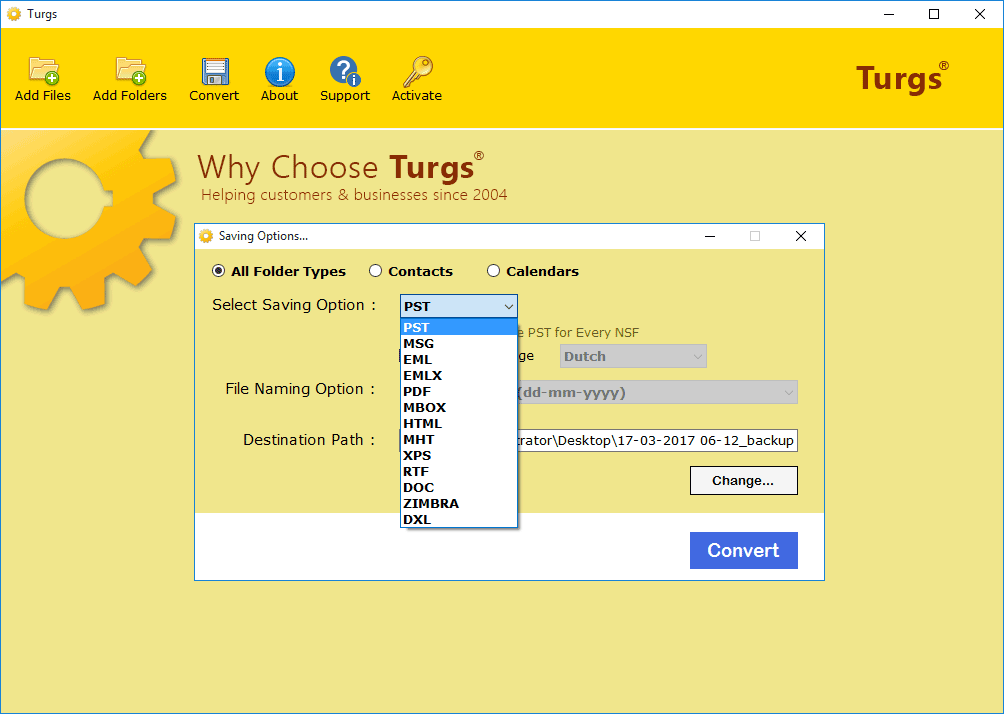
Task: Select the Calendars radio button
Action: [493, 271]
